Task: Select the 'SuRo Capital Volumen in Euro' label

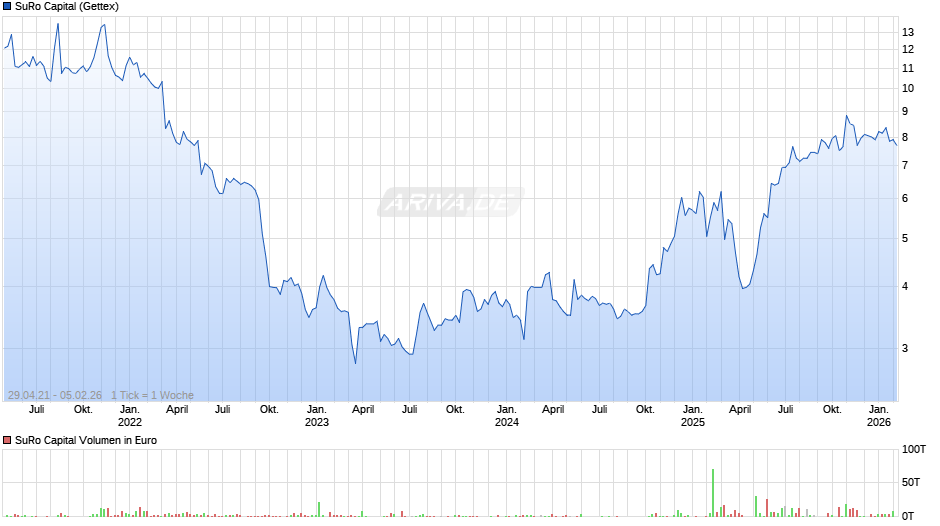Action: [x=86, y=440]
